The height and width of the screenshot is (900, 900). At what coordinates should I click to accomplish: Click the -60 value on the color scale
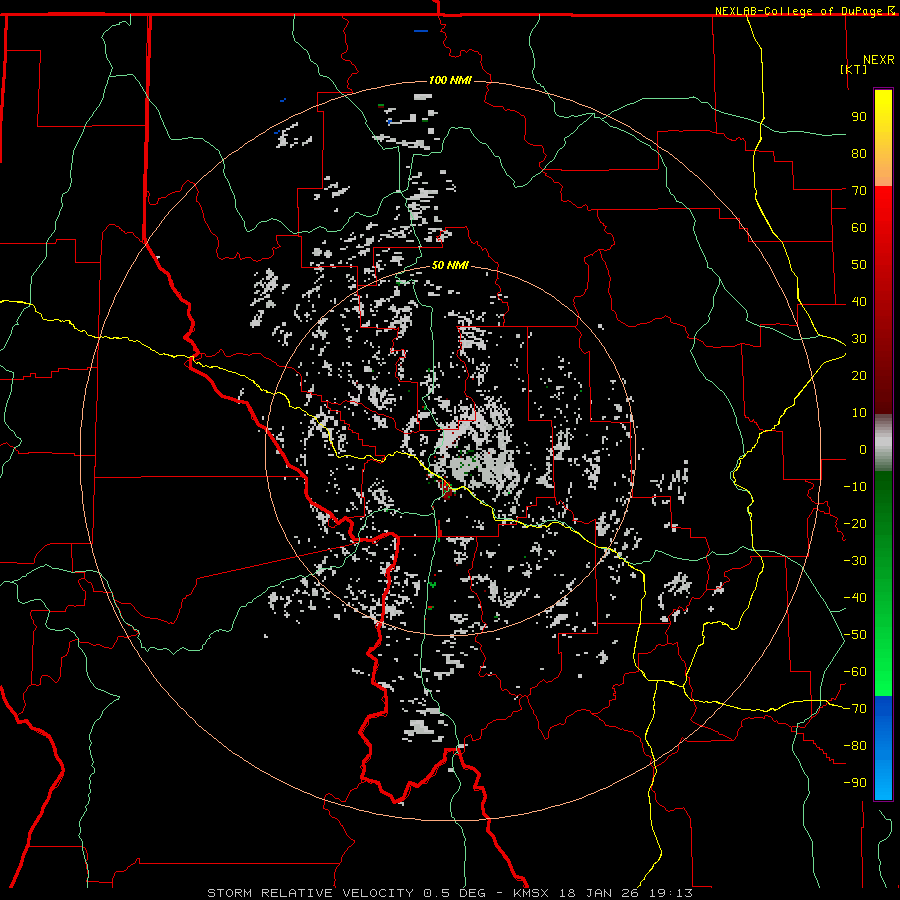[855, 672]
